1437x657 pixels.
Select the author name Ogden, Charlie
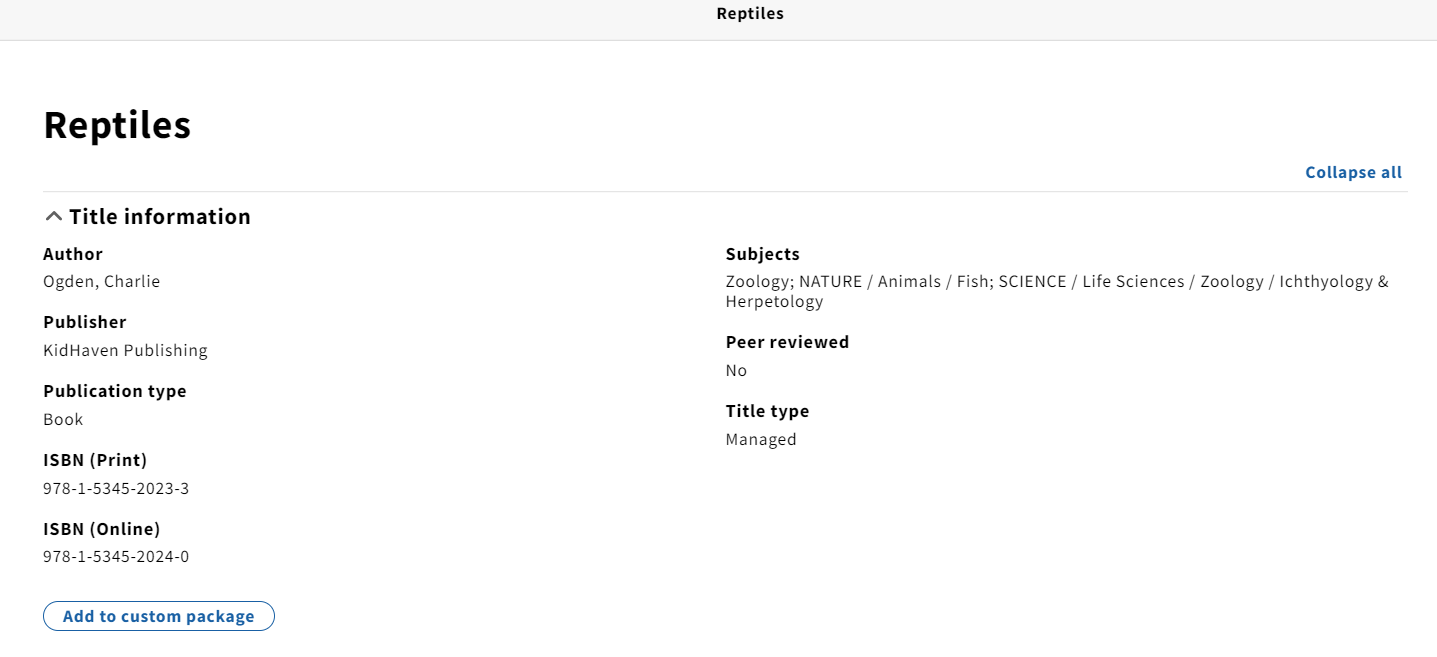tap(102, 282)
